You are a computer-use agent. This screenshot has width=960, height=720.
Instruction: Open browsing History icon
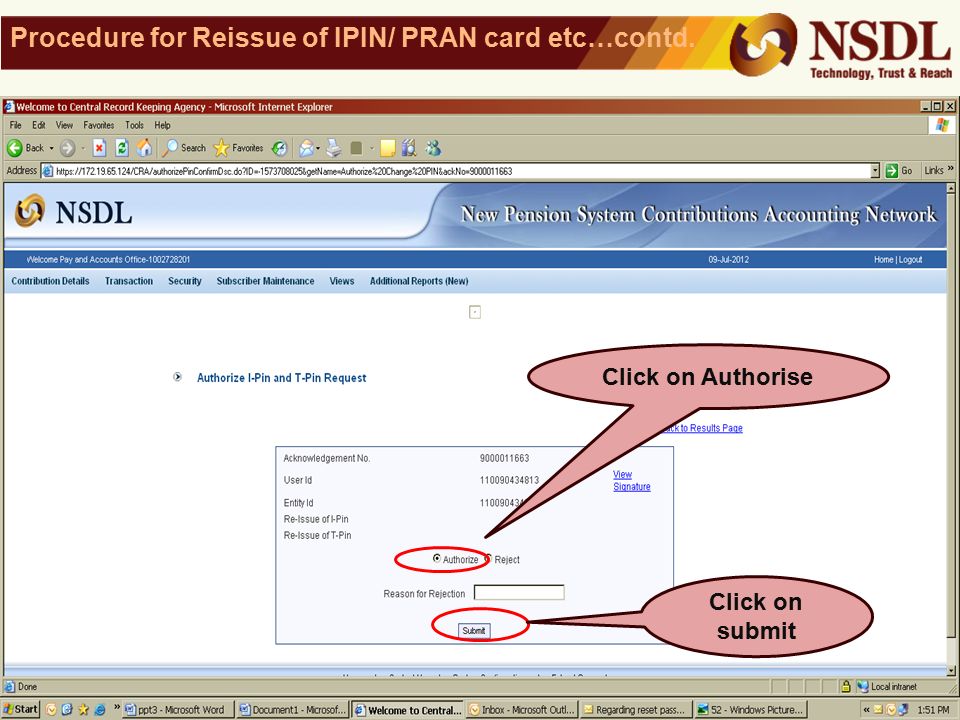point(279,148)
